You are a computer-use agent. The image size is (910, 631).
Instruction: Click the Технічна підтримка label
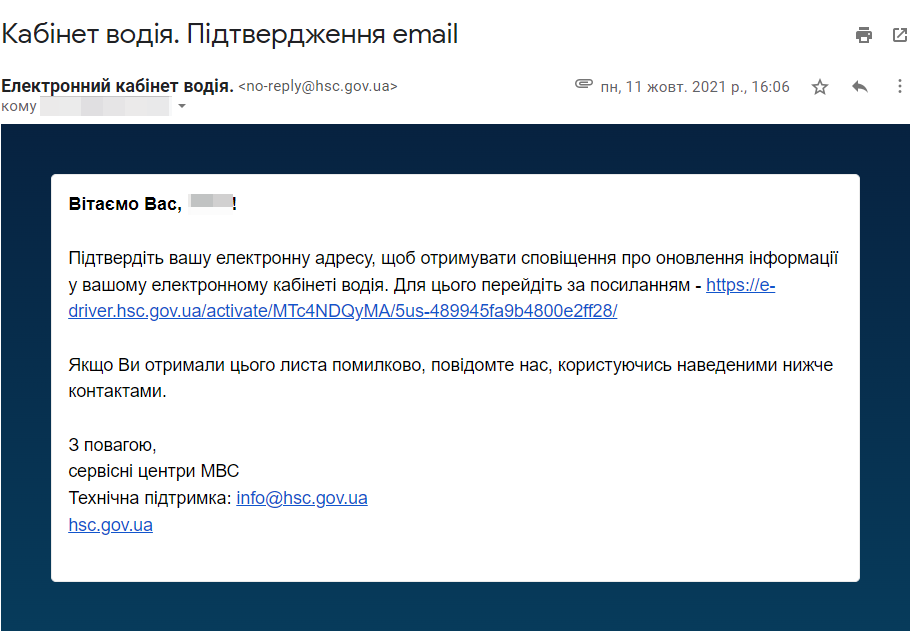(150, 498)
